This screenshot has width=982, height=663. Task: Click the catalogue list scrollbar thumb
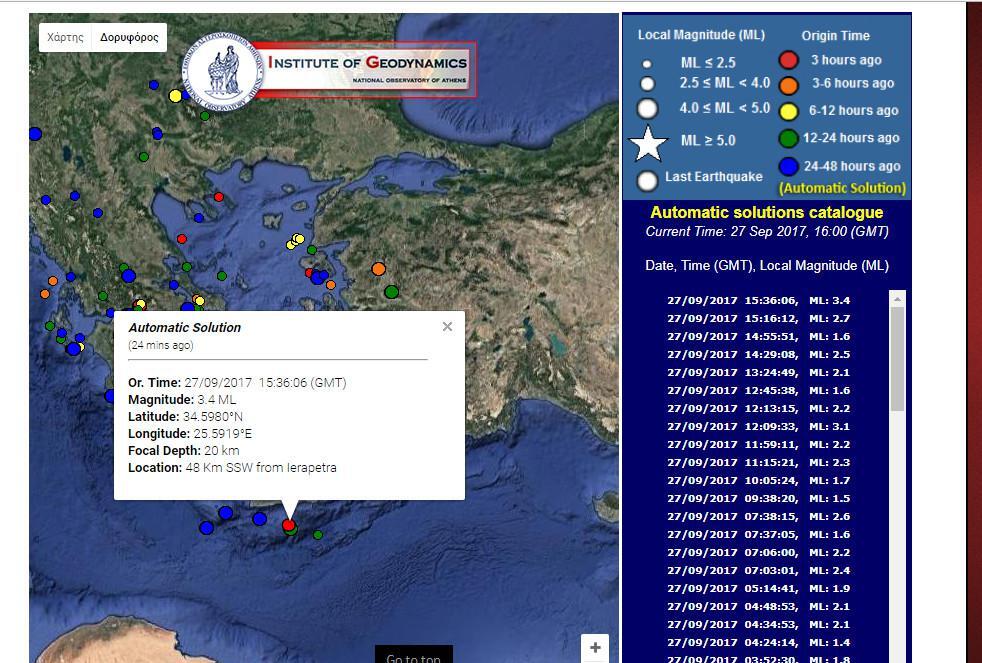point(897,358)
